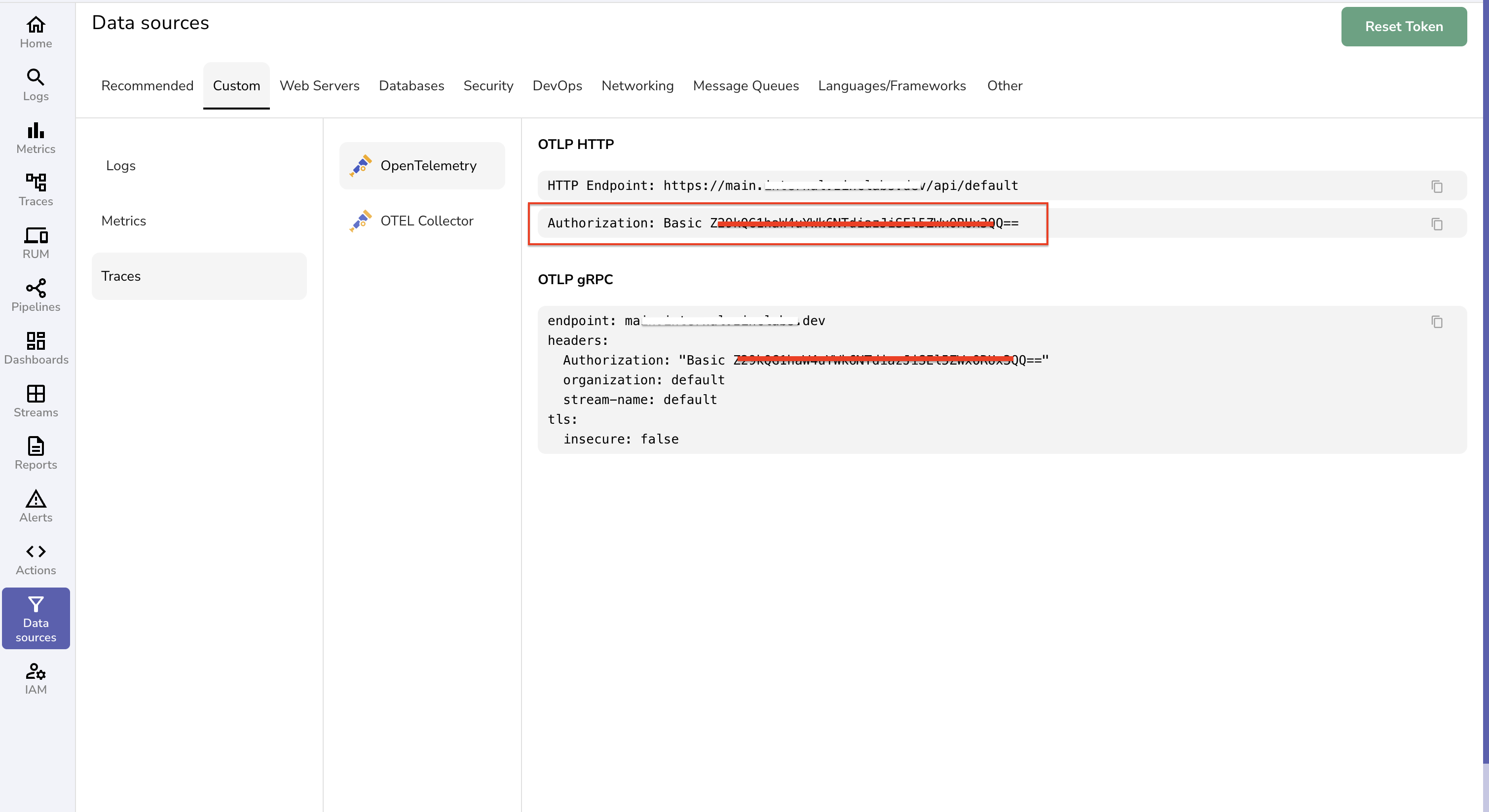Switch to the Recommended tab

147,85
